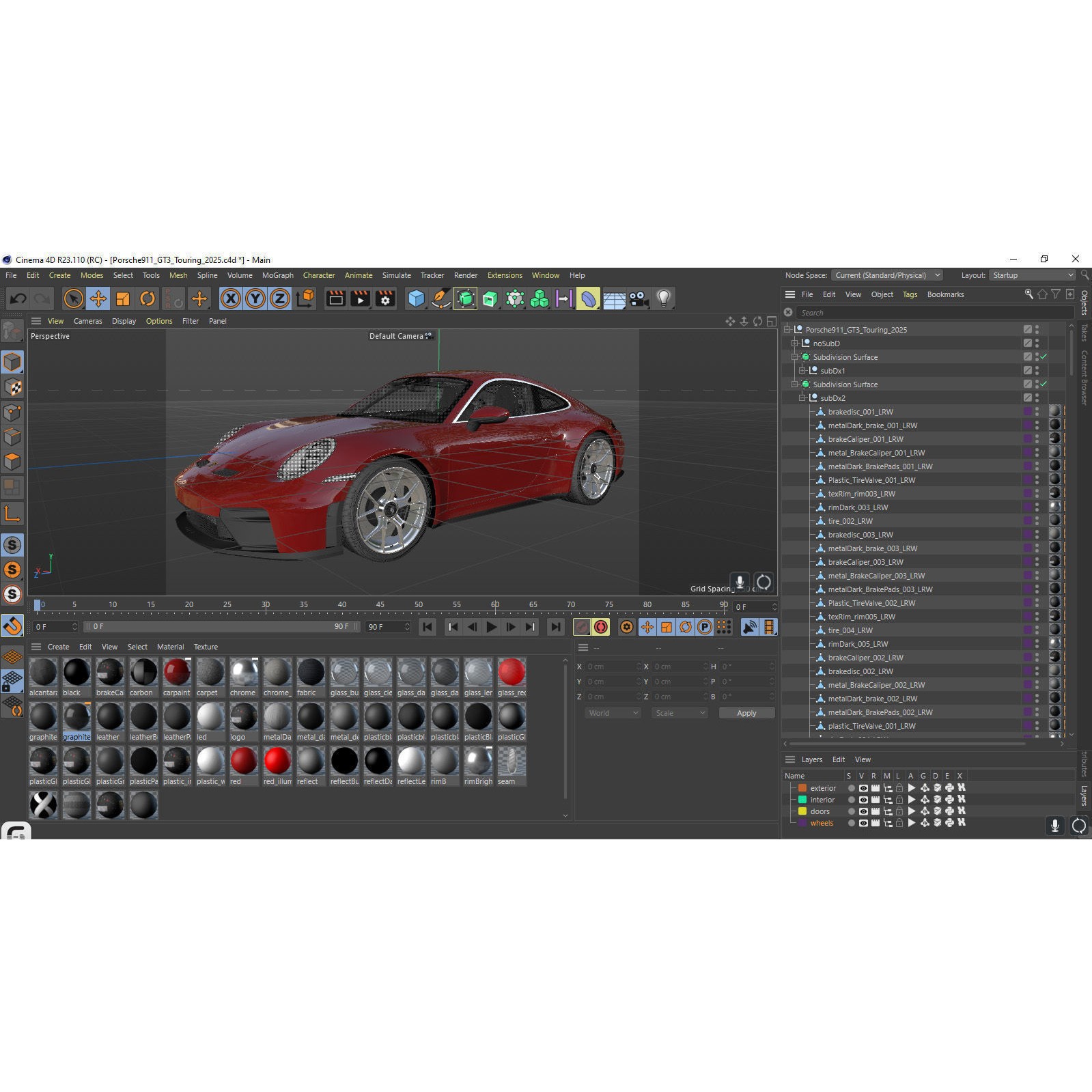Image resolution: width=1092 pixels, height=1092 pixels.
Task: Click the coordinate system cube icon
Action: [305, 298]
